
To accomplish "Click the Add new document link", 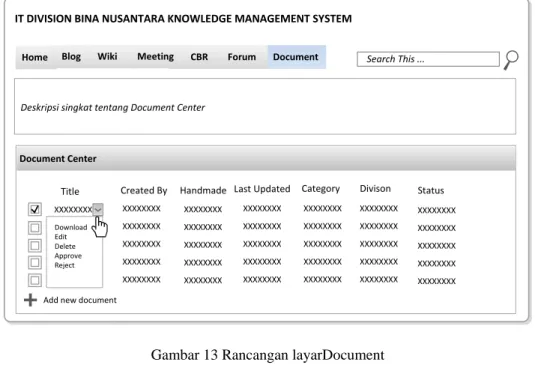I will point(80,300).
